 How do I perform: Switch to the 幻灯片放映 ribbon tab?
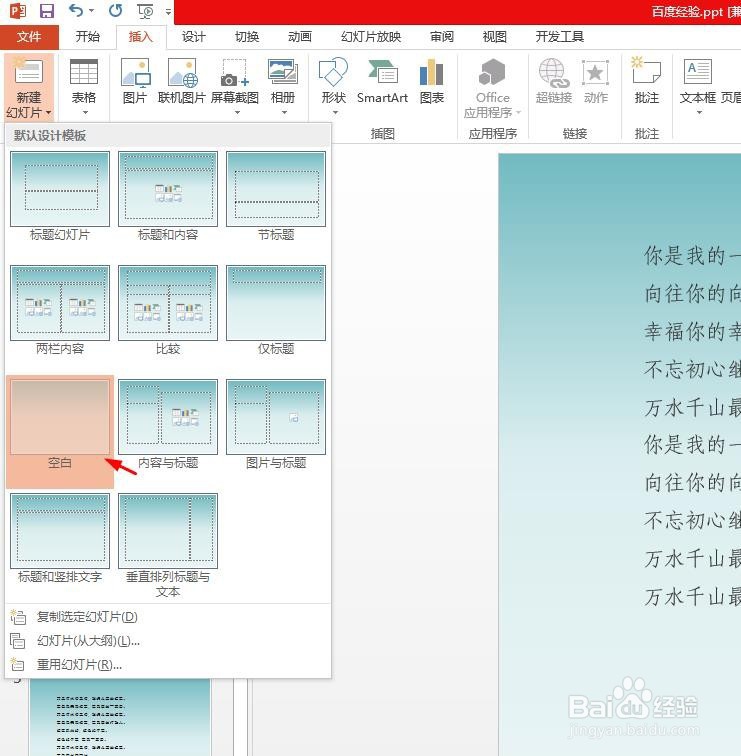pyautogui.click(x=371, y=37)
